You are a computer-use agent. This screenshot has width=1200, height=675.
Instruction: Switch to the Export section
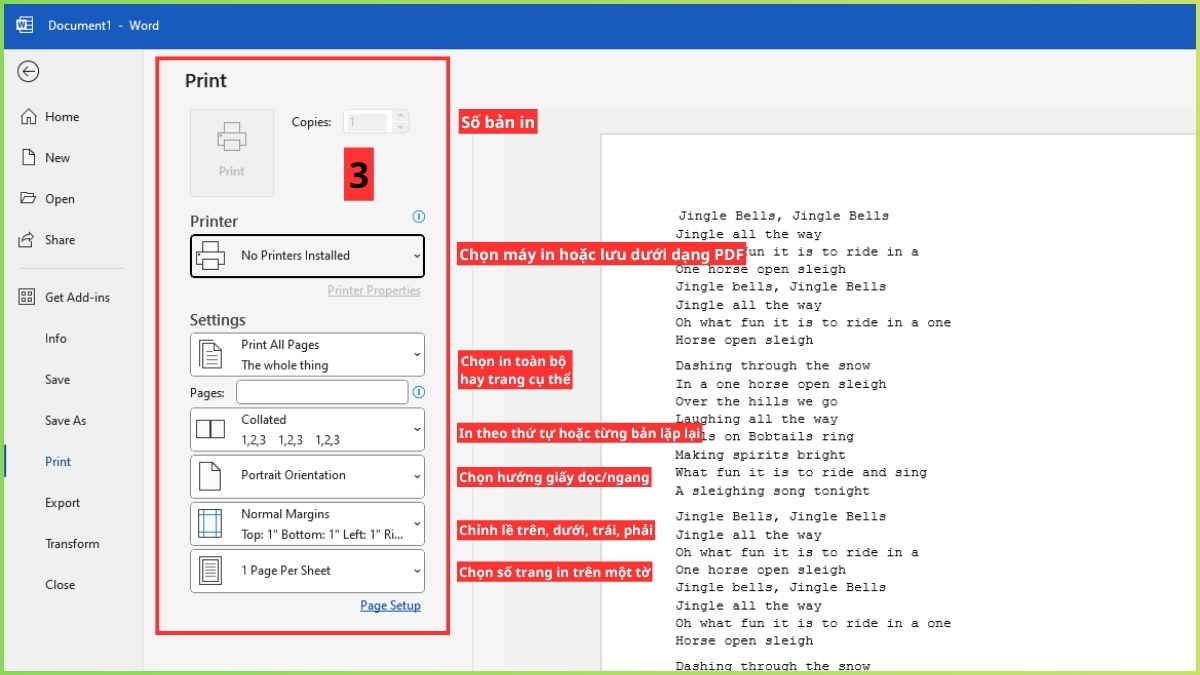pos(62,502)
